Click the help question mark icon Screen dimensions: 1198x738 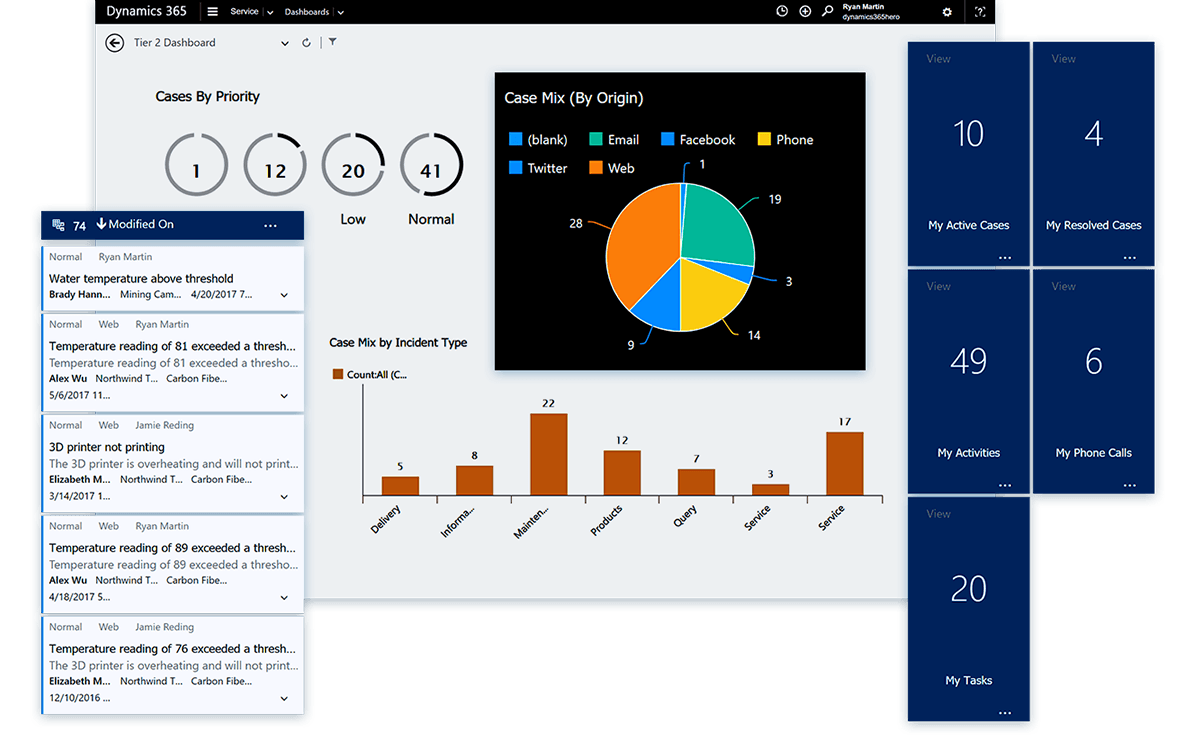click(980, 11)
